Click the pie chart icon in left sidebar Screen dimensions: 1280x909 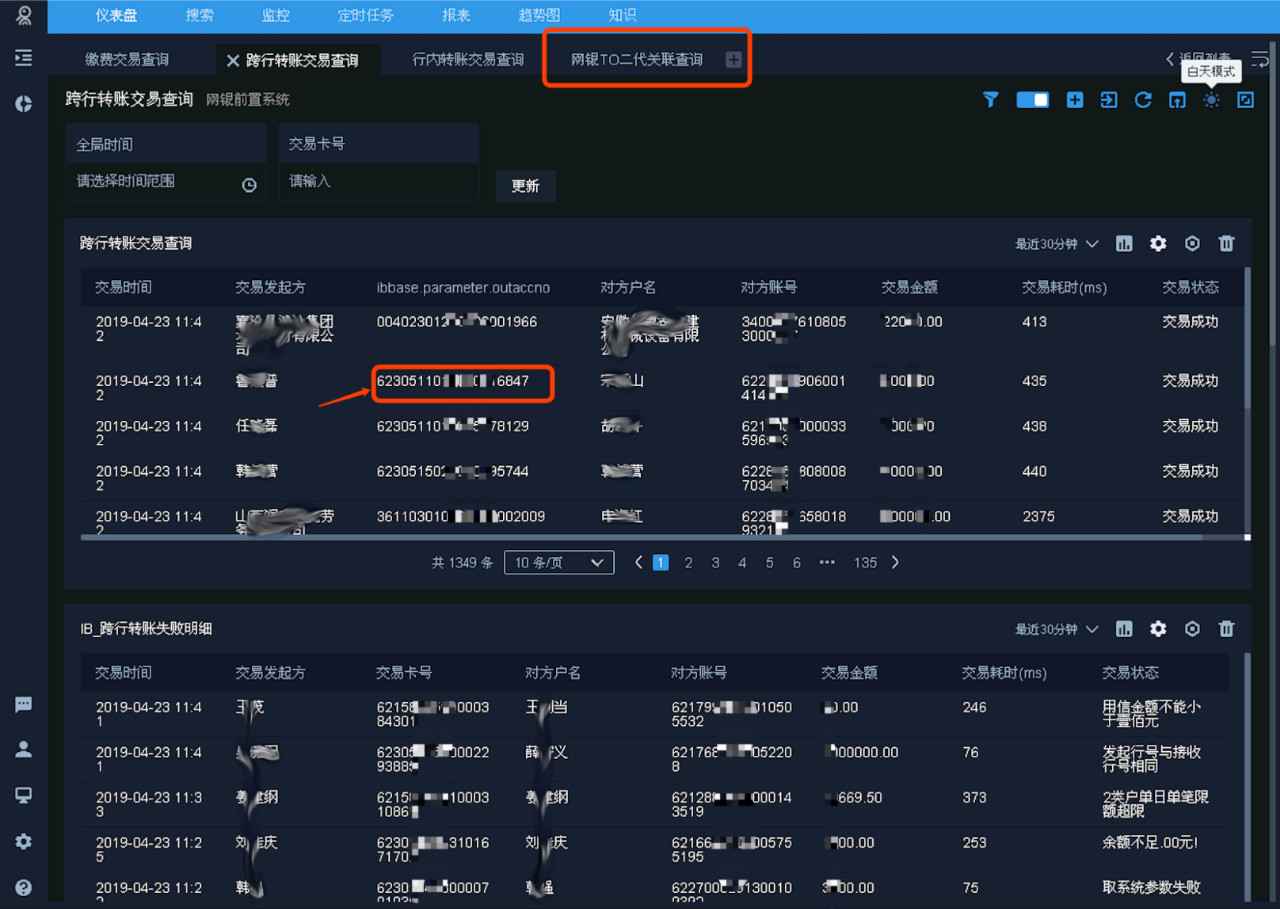point(23,104)
